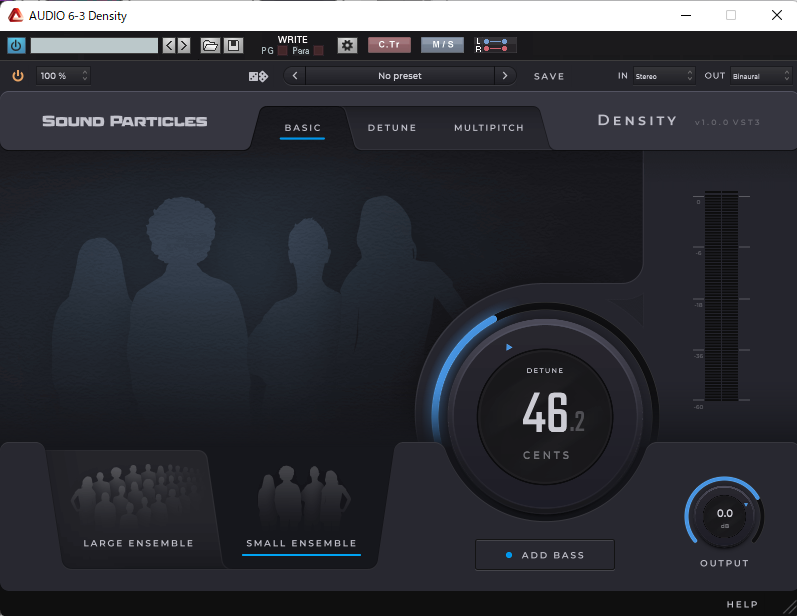Viewport: 797px width, 616px height.
Task: Toggle the Para write checkbox
Action: pyautogui.click(x=319, y=51)
